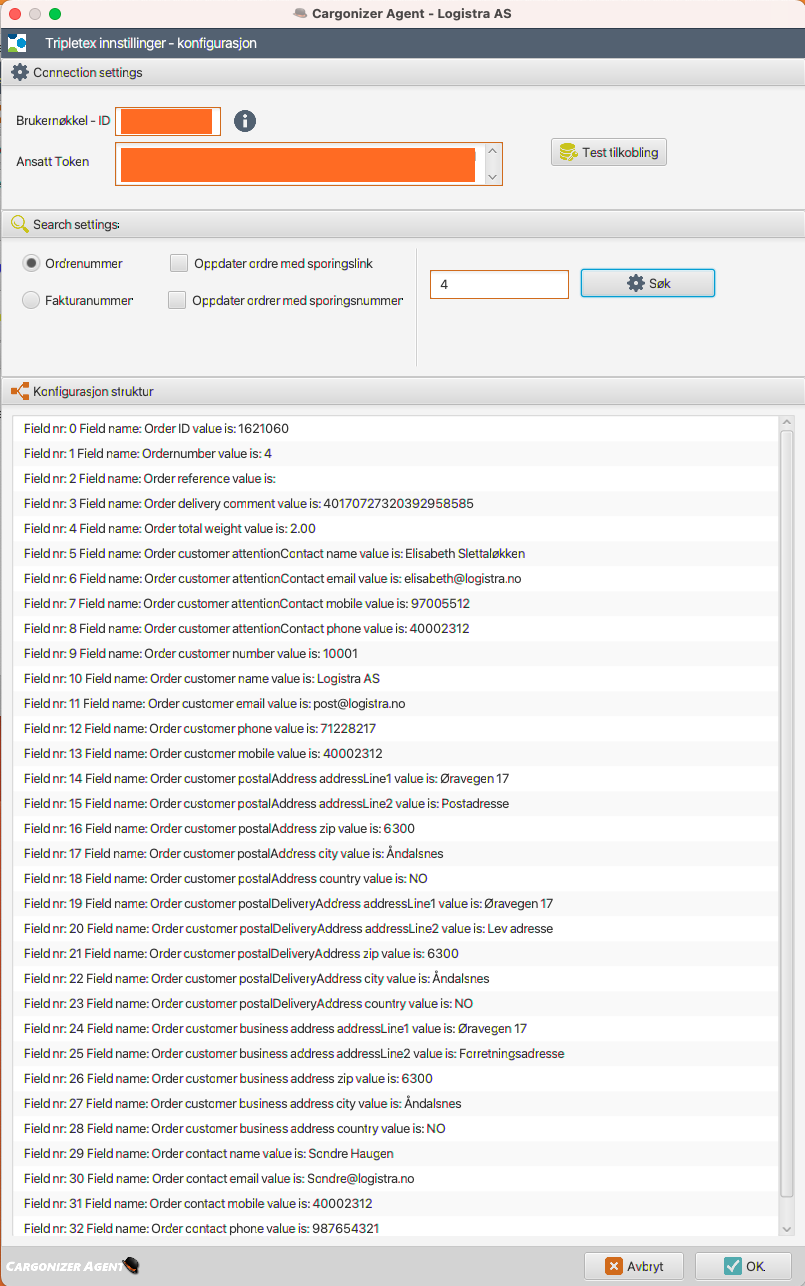Screen dimensions: 805x1286
Task: Select row Field nr: 9 customer number 10001
Action: 396,653
